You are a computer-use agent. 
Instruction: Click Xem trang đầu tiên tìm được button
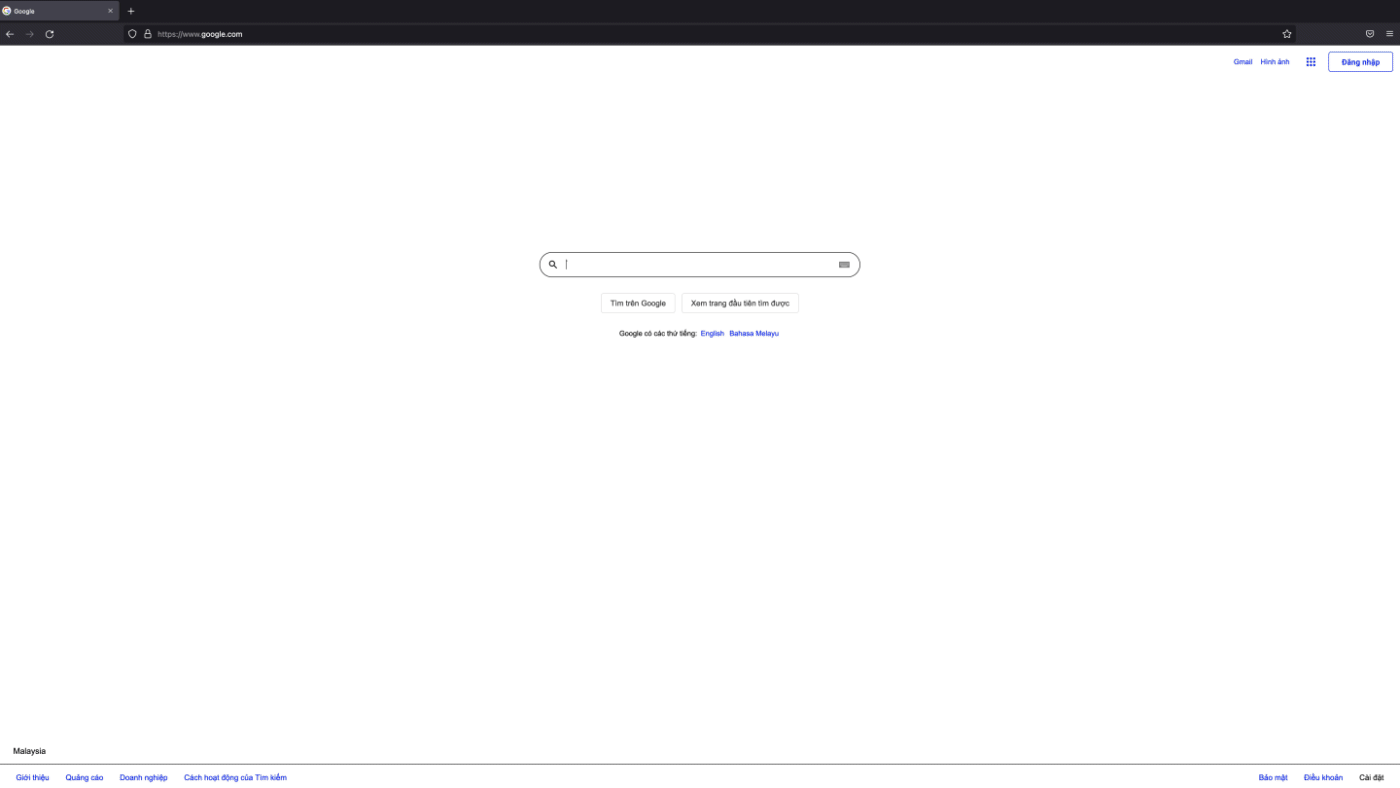[x=740, y=303]
